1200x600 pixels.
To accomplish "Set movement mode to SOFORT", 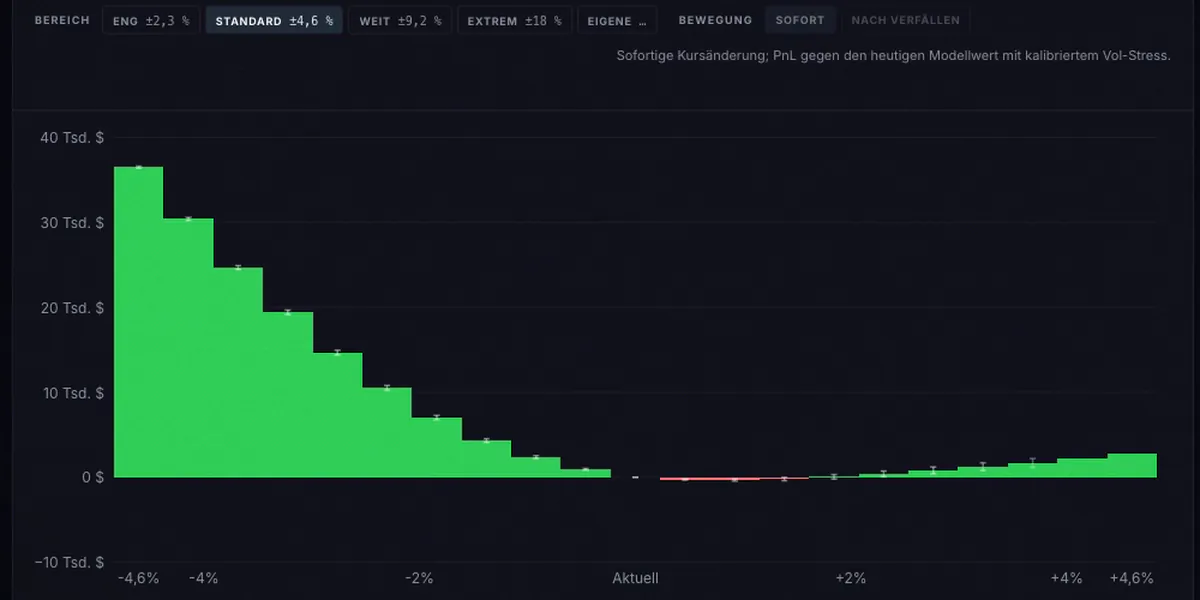I will click(x=800, y=20).
